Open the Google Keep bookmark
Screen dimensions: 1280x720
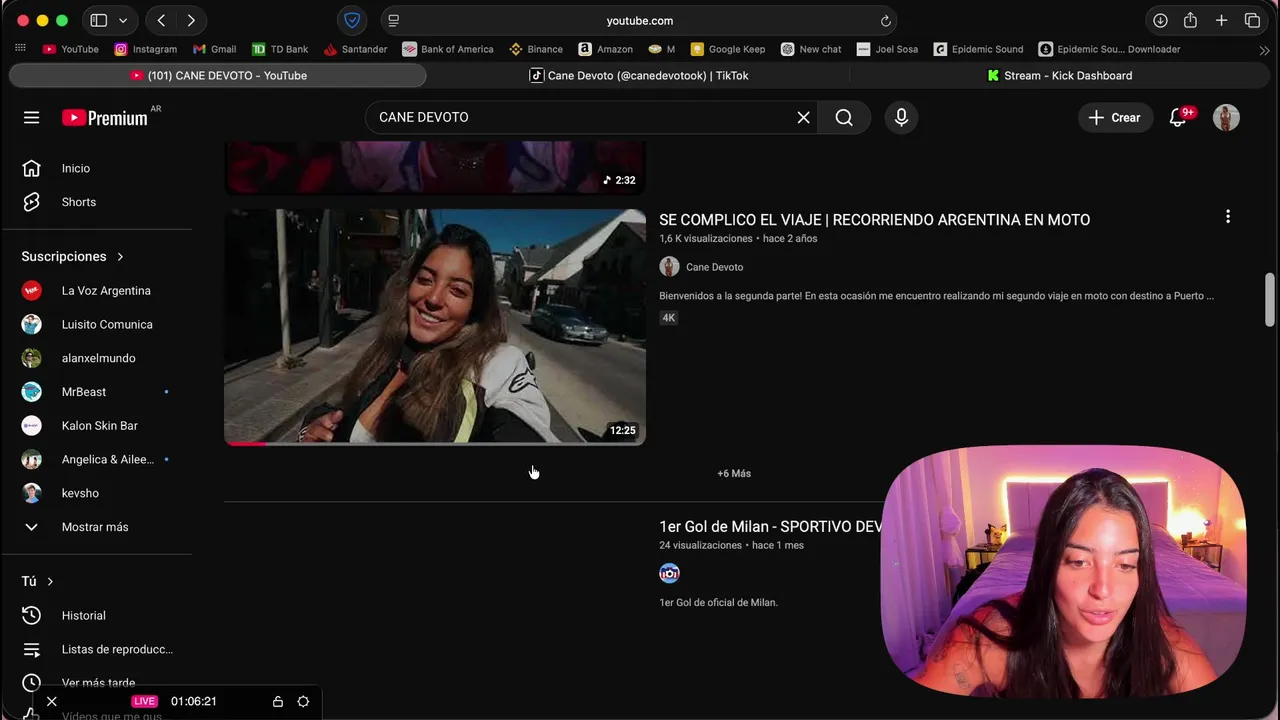729,49
